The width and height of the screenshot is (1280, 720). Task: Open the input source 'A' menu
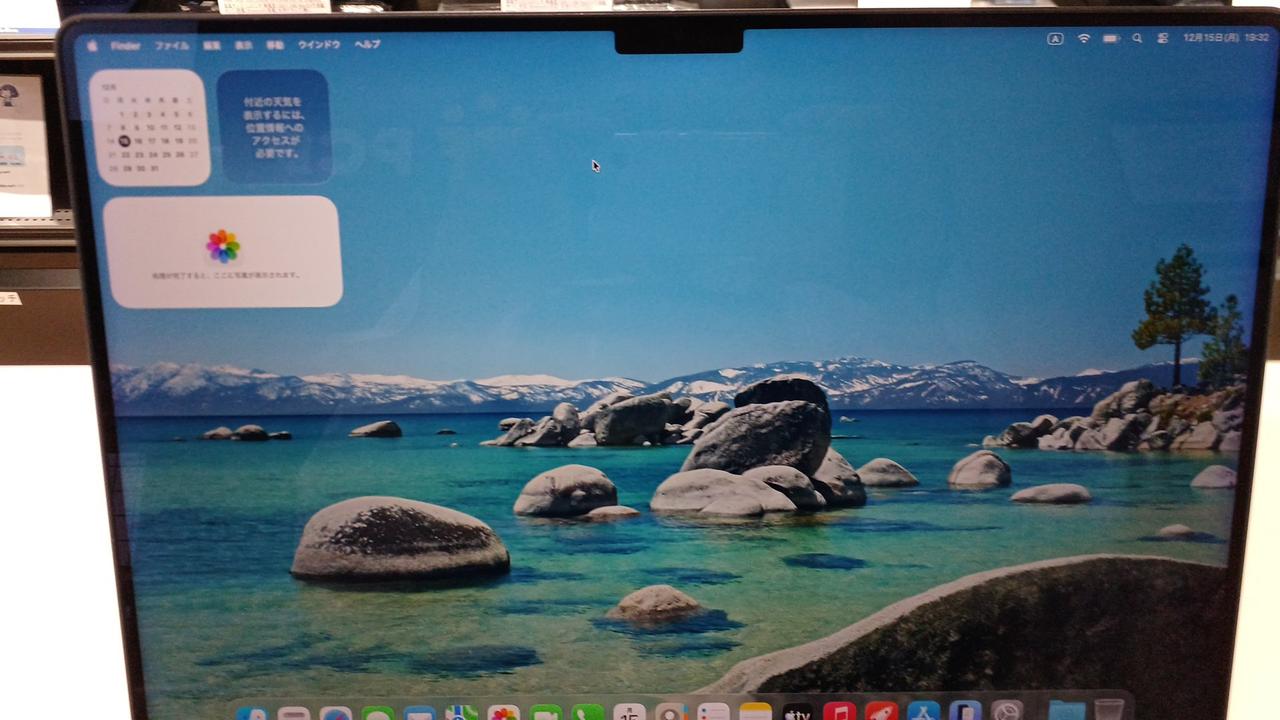[x=1055, y=38]
